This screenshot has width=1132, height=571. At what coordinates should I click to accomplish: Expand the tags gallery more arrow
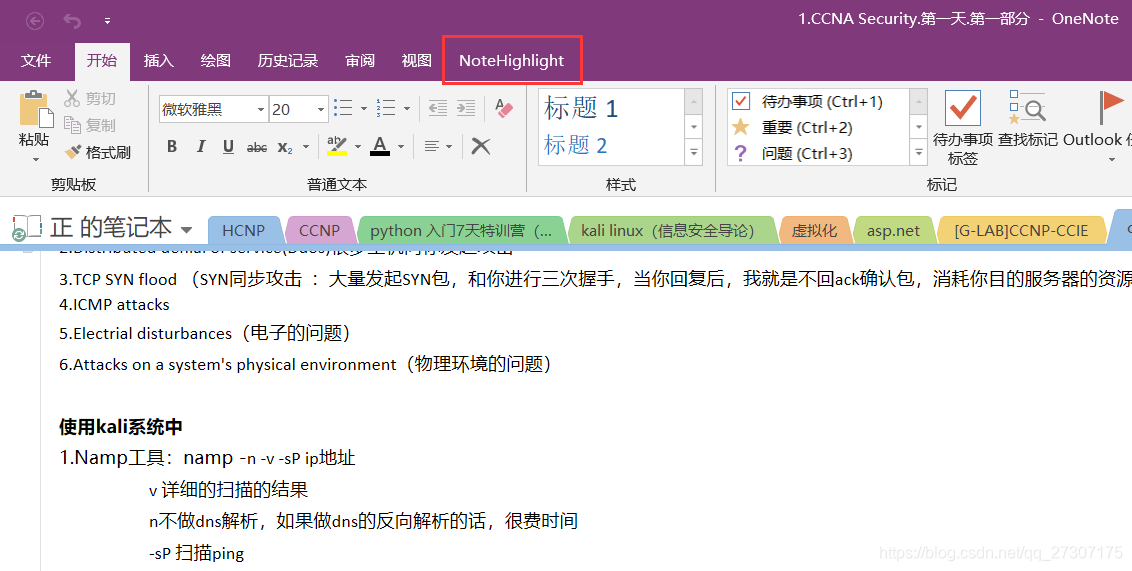pyautogui.click(x=918, y=153)
